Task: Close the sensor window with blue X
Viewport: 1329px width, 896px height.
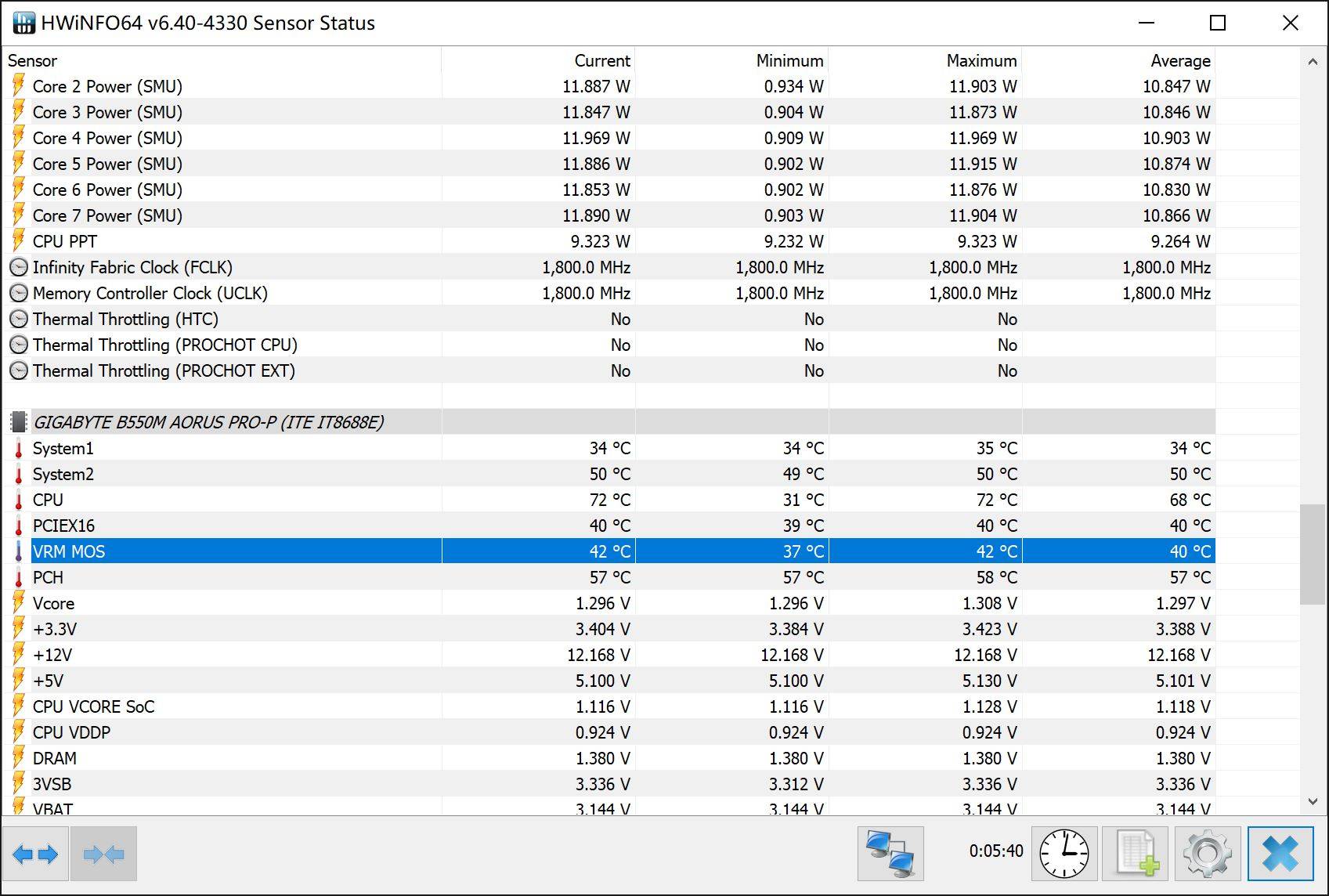Action: click(x=1280, y=854)
